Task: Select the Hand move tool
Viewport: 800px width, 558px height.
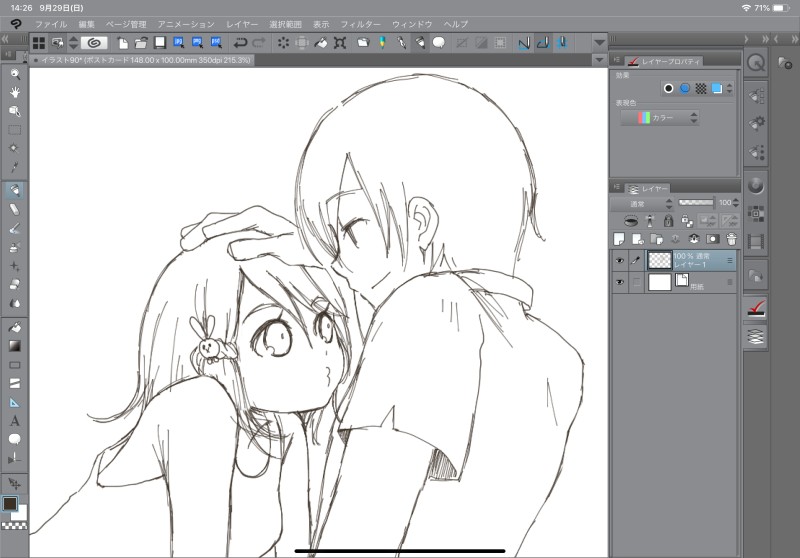Action: tap(15, 92)
